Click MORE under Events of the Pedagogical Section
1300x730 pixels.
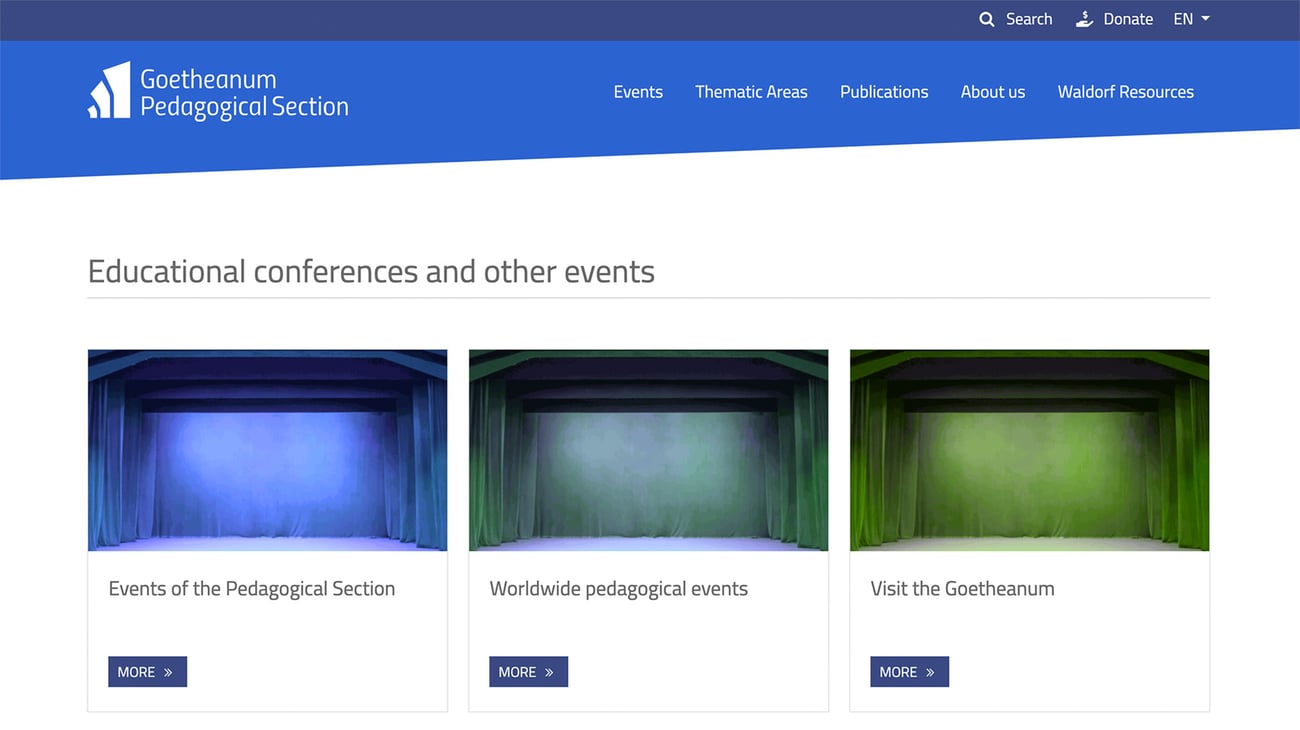[x=147, y=672]
